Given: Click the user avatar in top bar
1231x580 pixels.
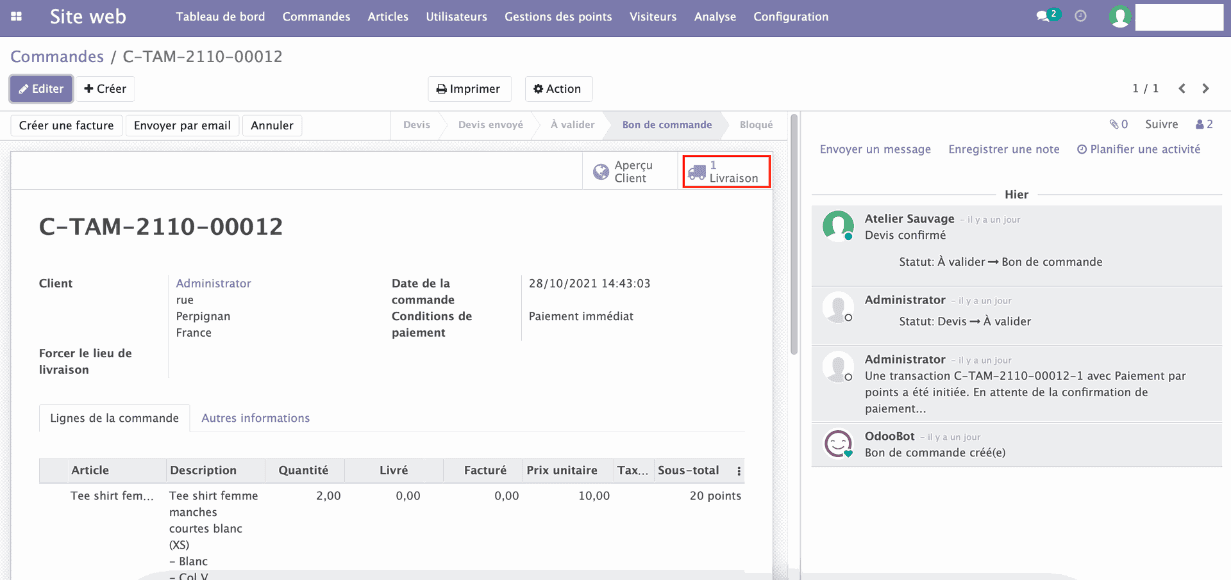Looking at the screenshot, I should pos(1119,16).
